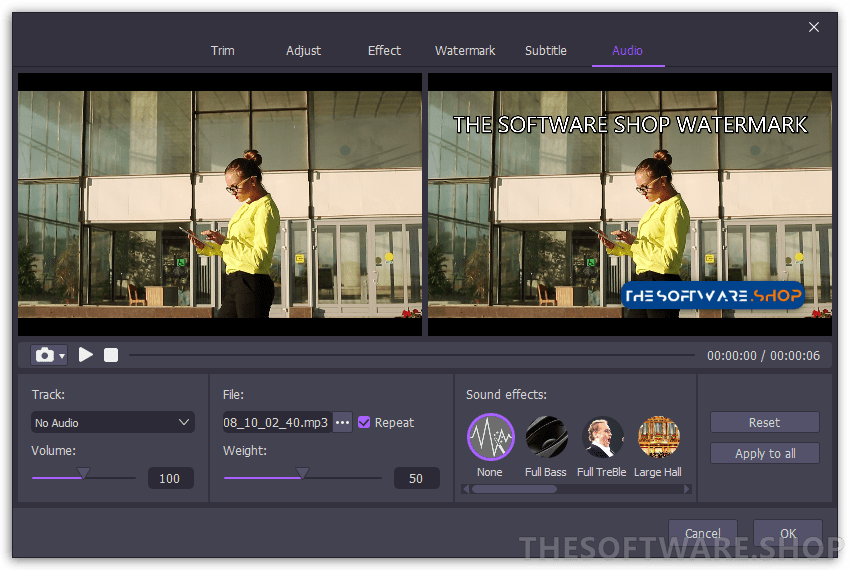Click the Weight slider handle
This screenshot has width=850, height=570.
tap(302, 473)
